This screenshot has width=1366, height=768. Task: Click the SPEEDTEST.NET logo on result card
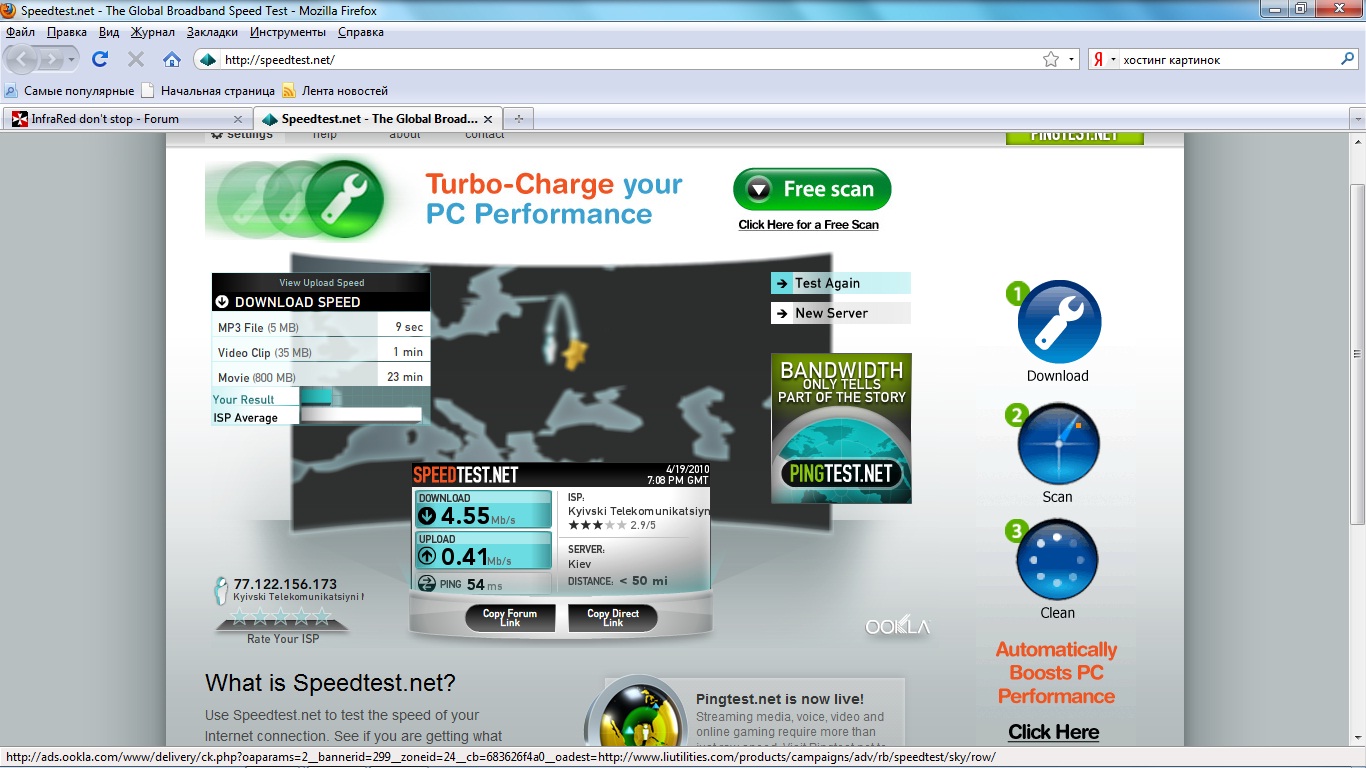coord(466,474)
